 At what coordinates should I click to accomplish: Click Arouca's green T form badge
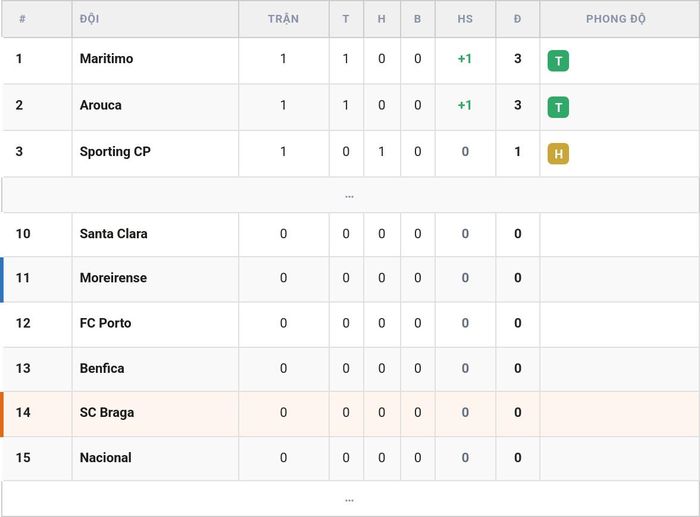pyautogui.click(x=558, y=107)
